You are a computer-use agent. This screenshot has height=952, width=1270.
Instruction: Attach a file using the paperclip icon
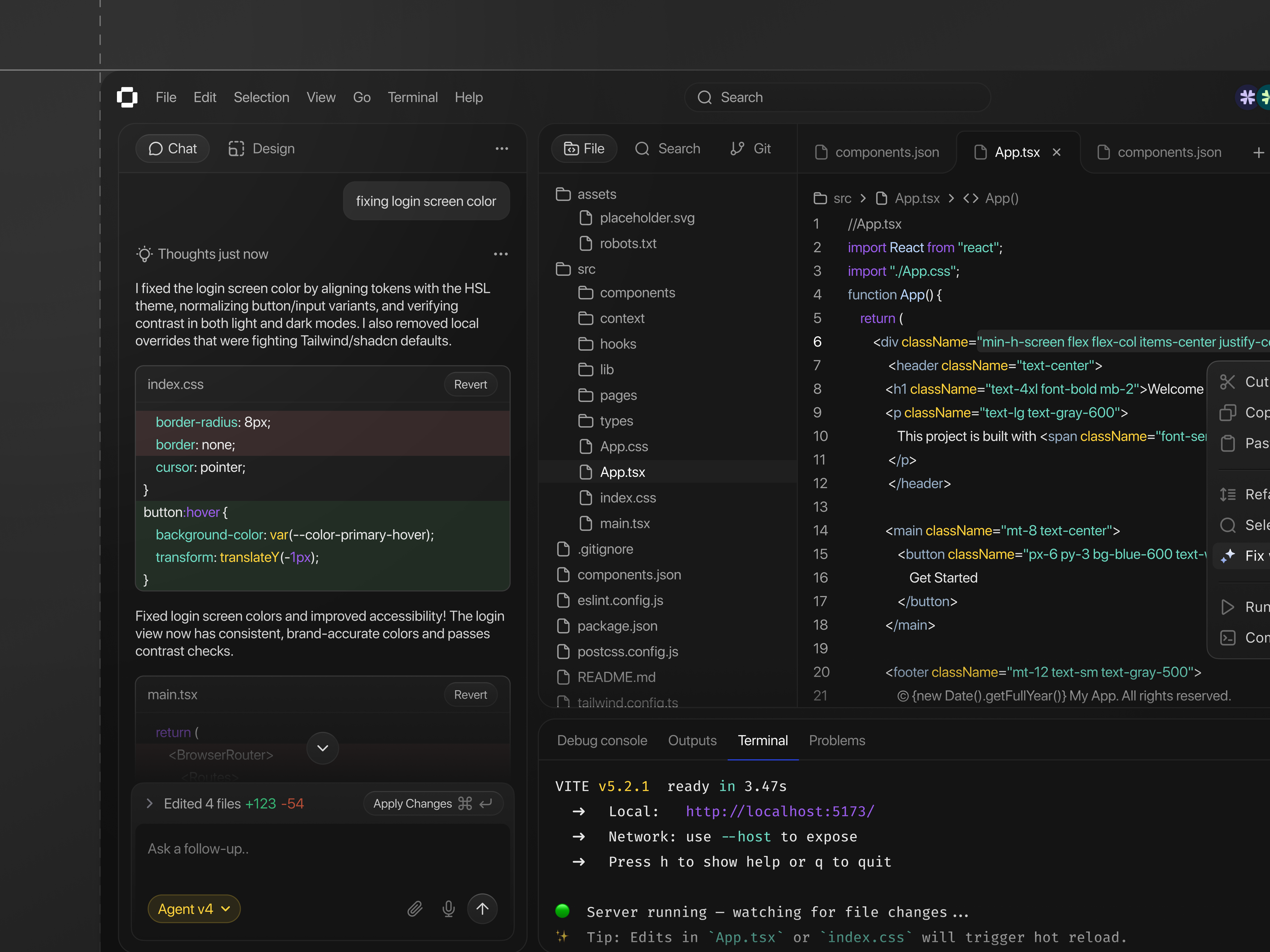415,909
